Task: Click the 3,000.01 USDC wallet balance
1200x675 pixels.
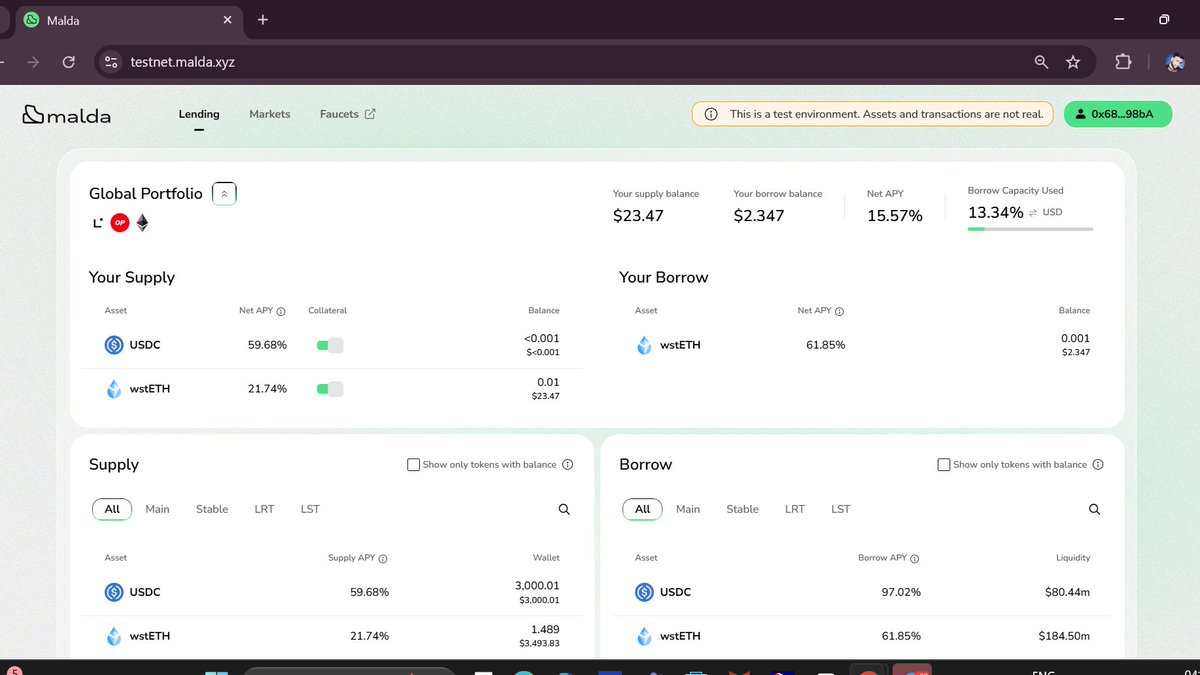Action: 537,585
